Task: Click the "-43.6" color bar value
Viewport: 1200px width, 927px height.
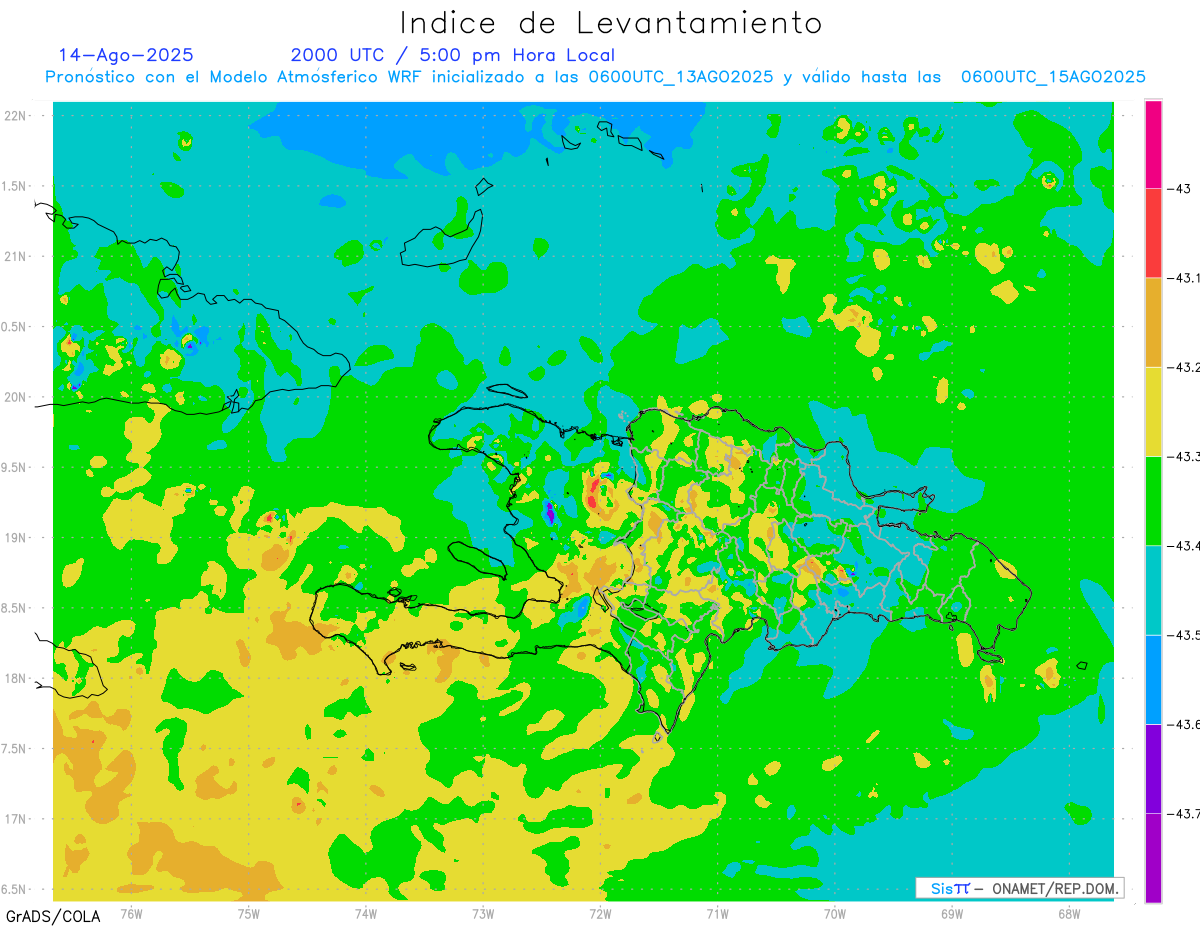Action: [1183, 724]
